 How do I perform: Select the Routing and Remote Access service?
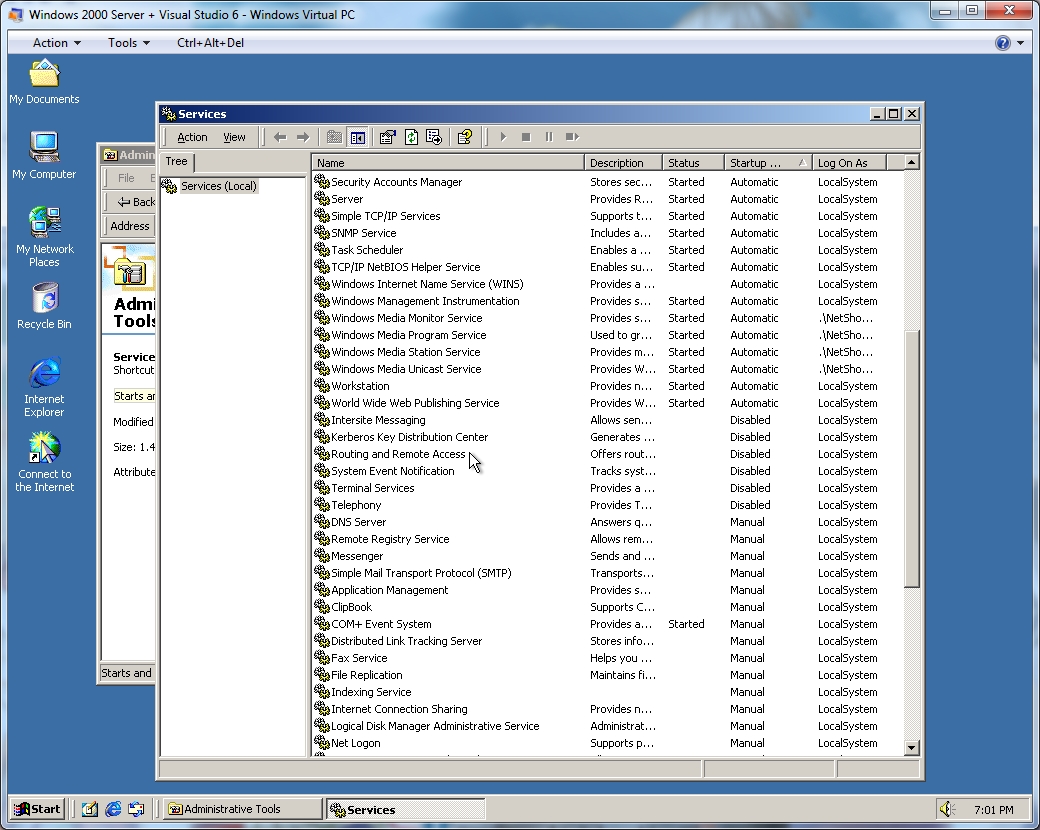(x=397, y=454)
